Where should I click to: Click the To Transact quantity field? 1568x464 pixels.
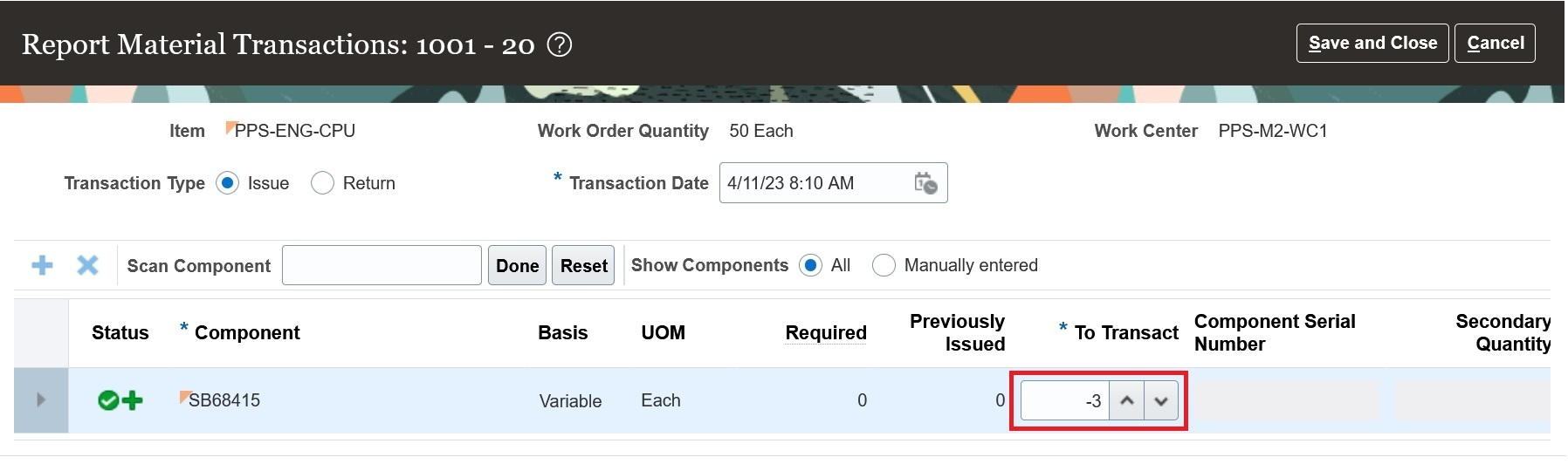coord(1065,401)
